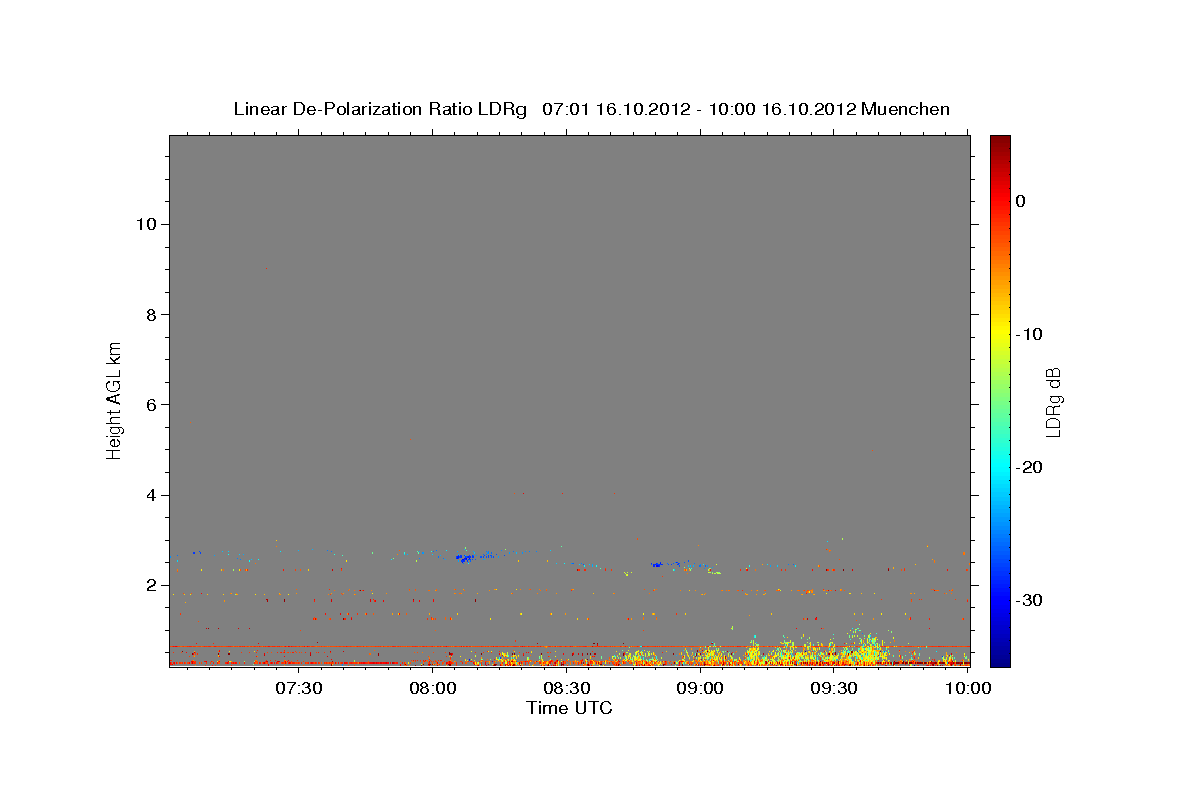Click the plot title 'Linear De-Polarization Ratio LDRg'
The height and width of the screenshot is (800, 1200).
pyautogui.click(x=379, y=109)
